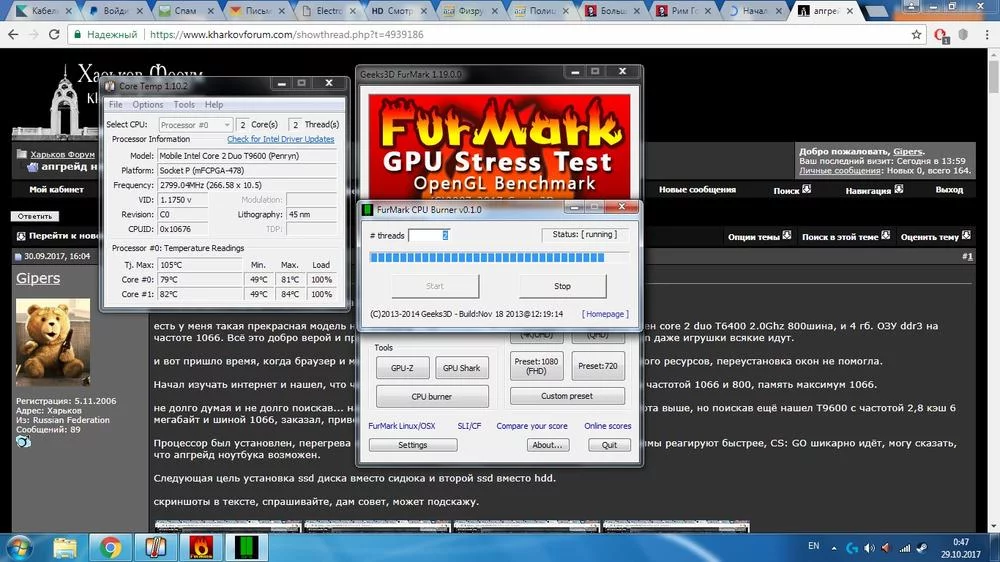Open Core Temp Options menu

pyautogui.click(x=147, y=105)
